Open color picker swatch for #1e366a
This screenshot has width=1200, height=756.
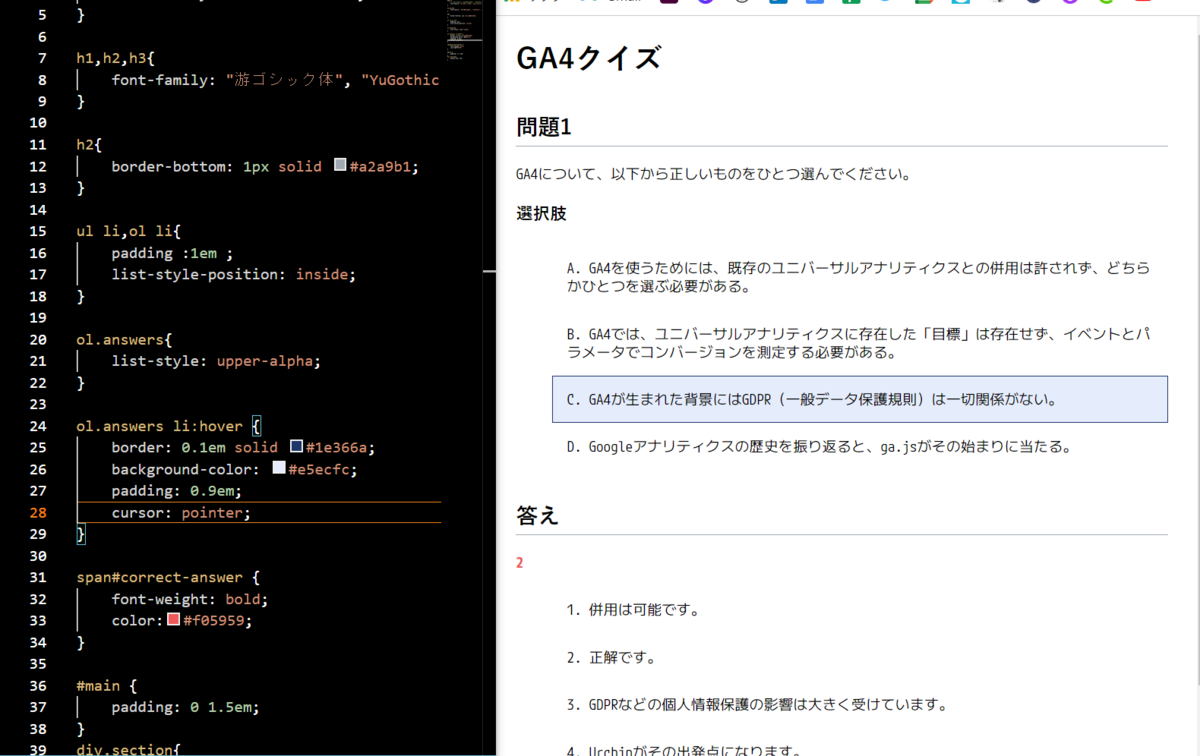[296, 447]
